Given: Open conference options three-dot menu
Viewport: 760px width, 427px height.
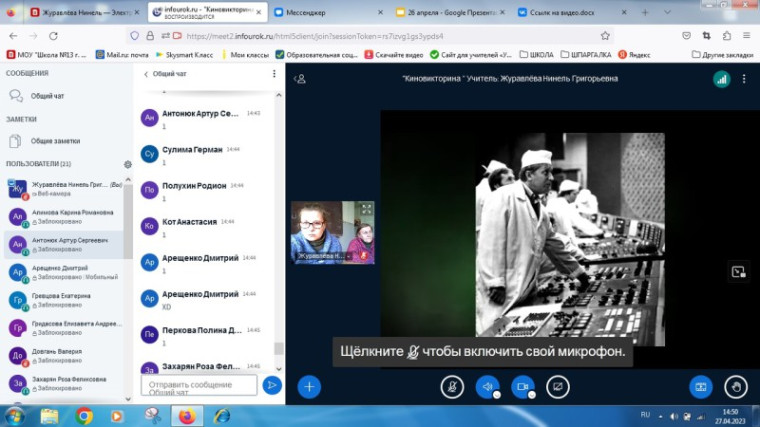Looking at the screenshot, I should (x=744, y=79).
